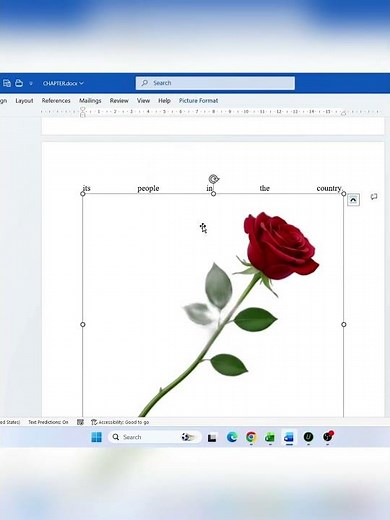Image resolution: width=390 pixels, height=520 pixels.
Task: Select the right-middle picture sizing handle
Action: (x=344, y=324)
